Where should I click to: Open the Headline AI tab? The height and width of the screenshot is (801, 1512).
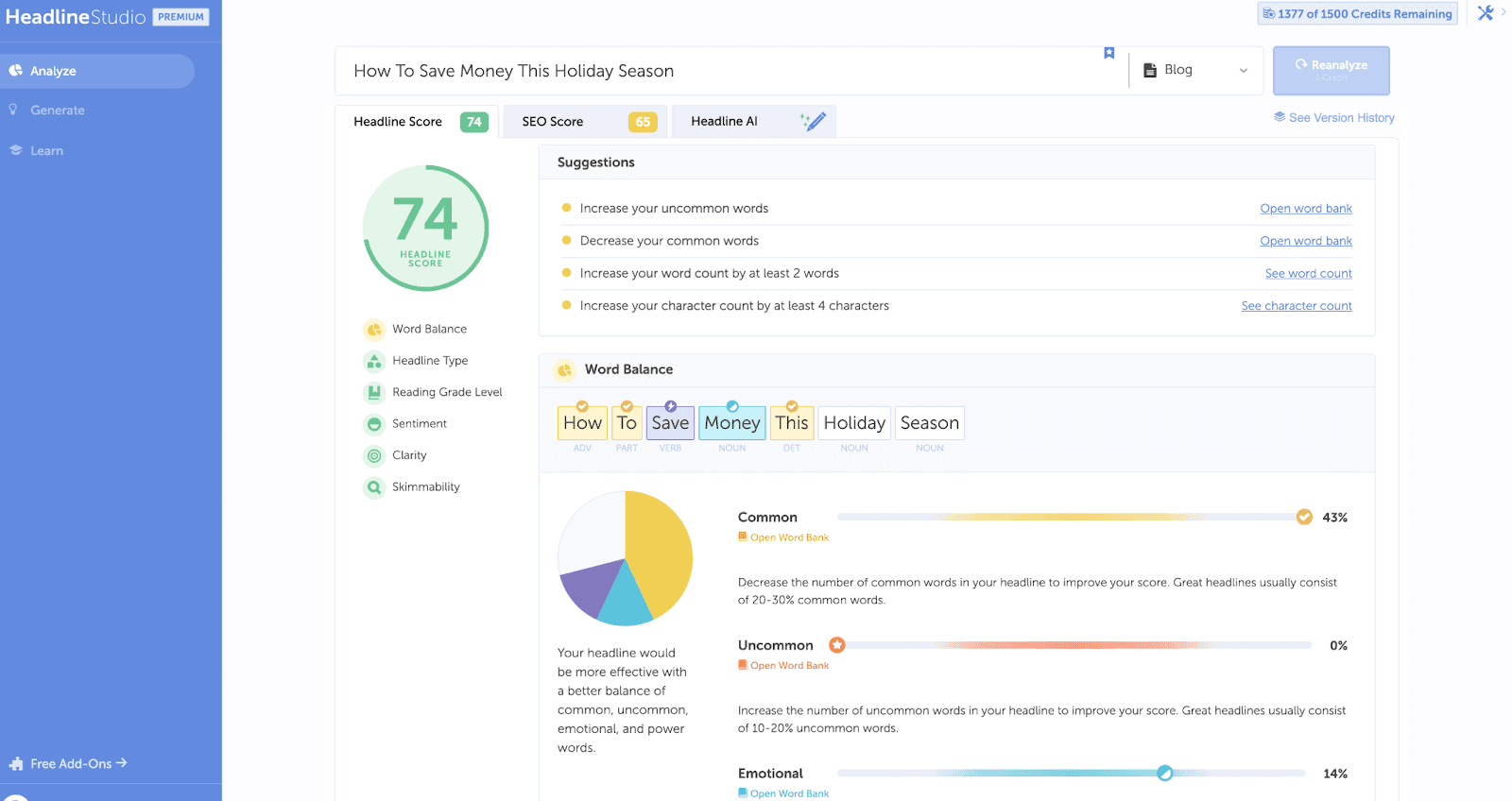point(753,122)
